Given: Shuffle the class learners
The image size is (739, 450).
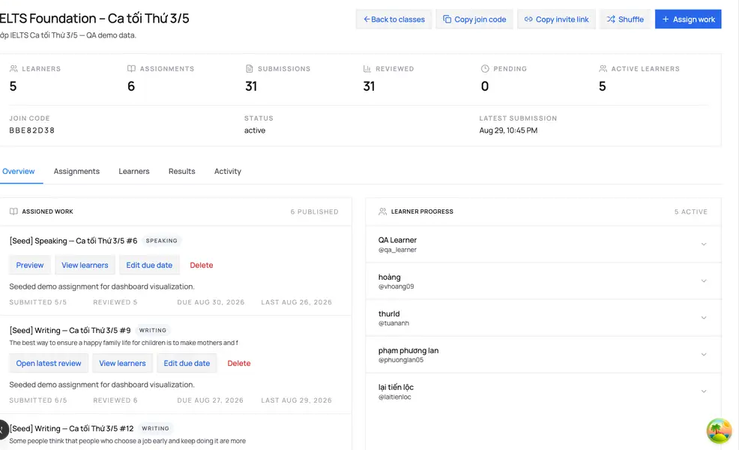Looking at the screenshot, I should (x=625, y=19).
